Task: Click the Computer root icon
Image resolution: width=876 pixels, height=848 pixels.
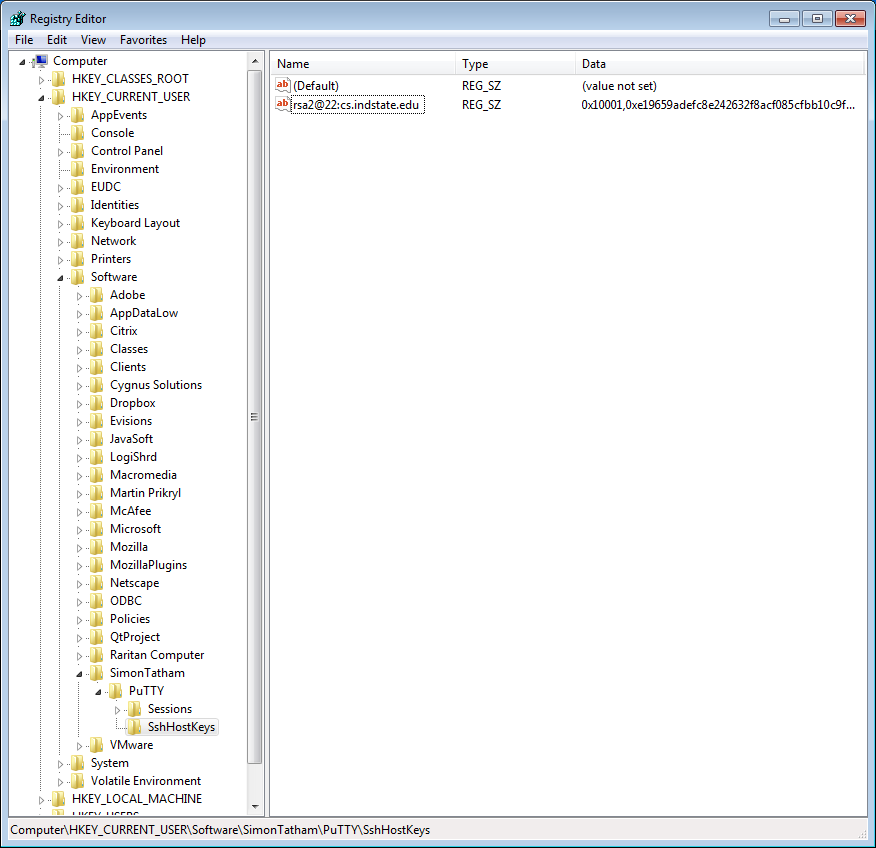Action: (40, 61)
